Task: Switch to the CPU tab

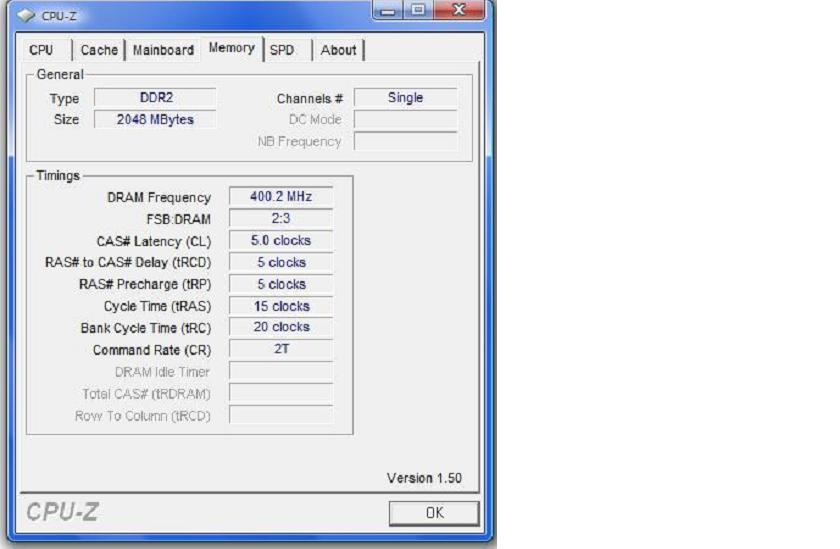Action: [x=42, y=50]
